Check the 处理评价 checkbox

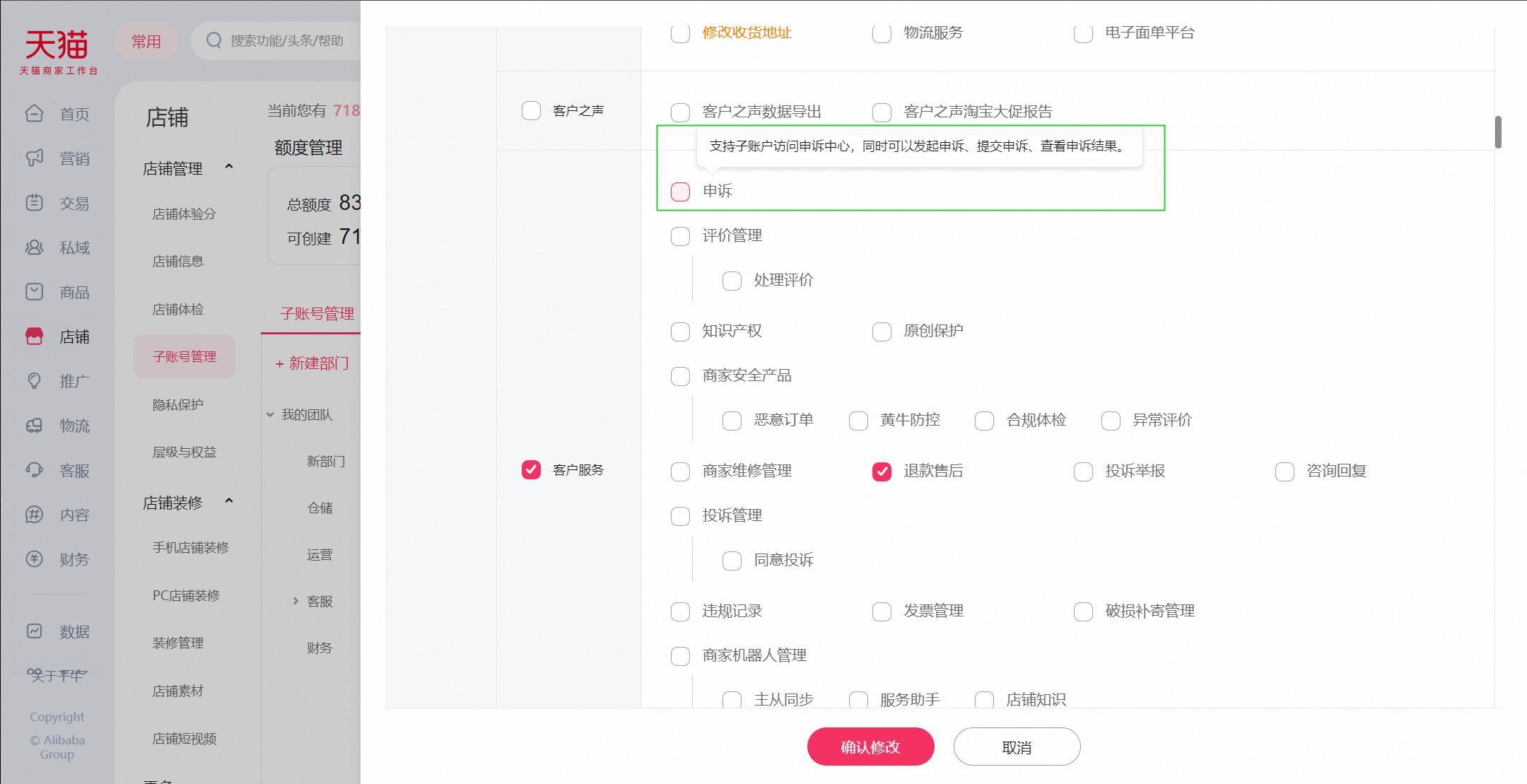click(732, 281)
